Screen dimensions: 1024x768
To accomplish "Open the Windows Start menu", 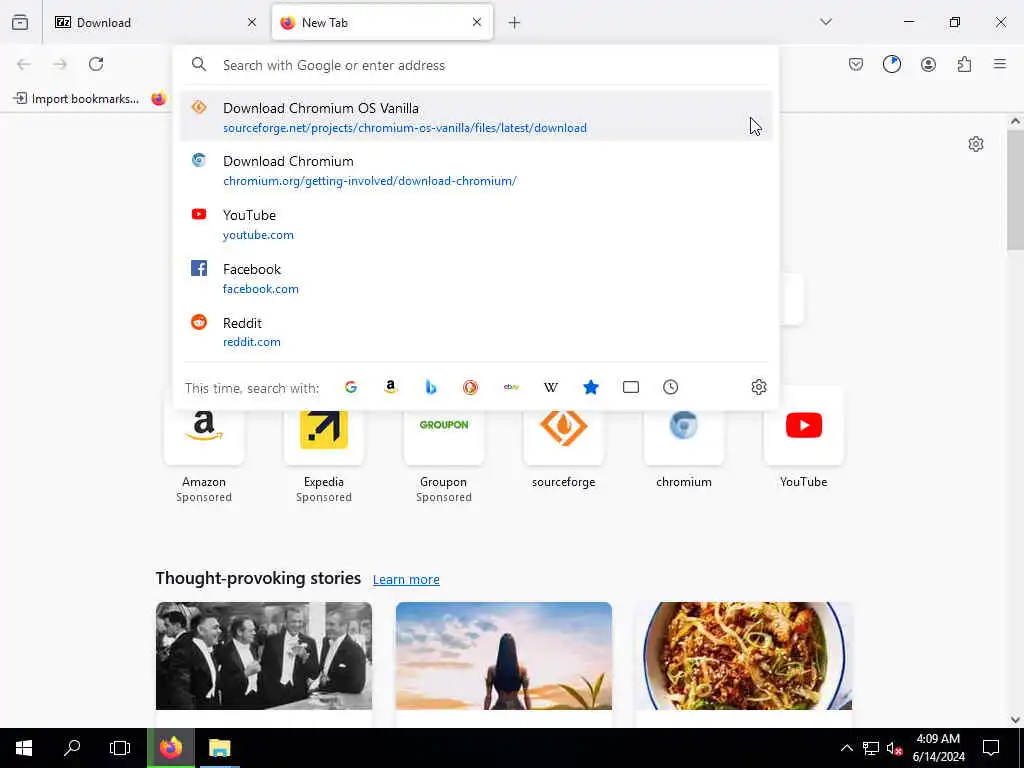I will (24, 748).
